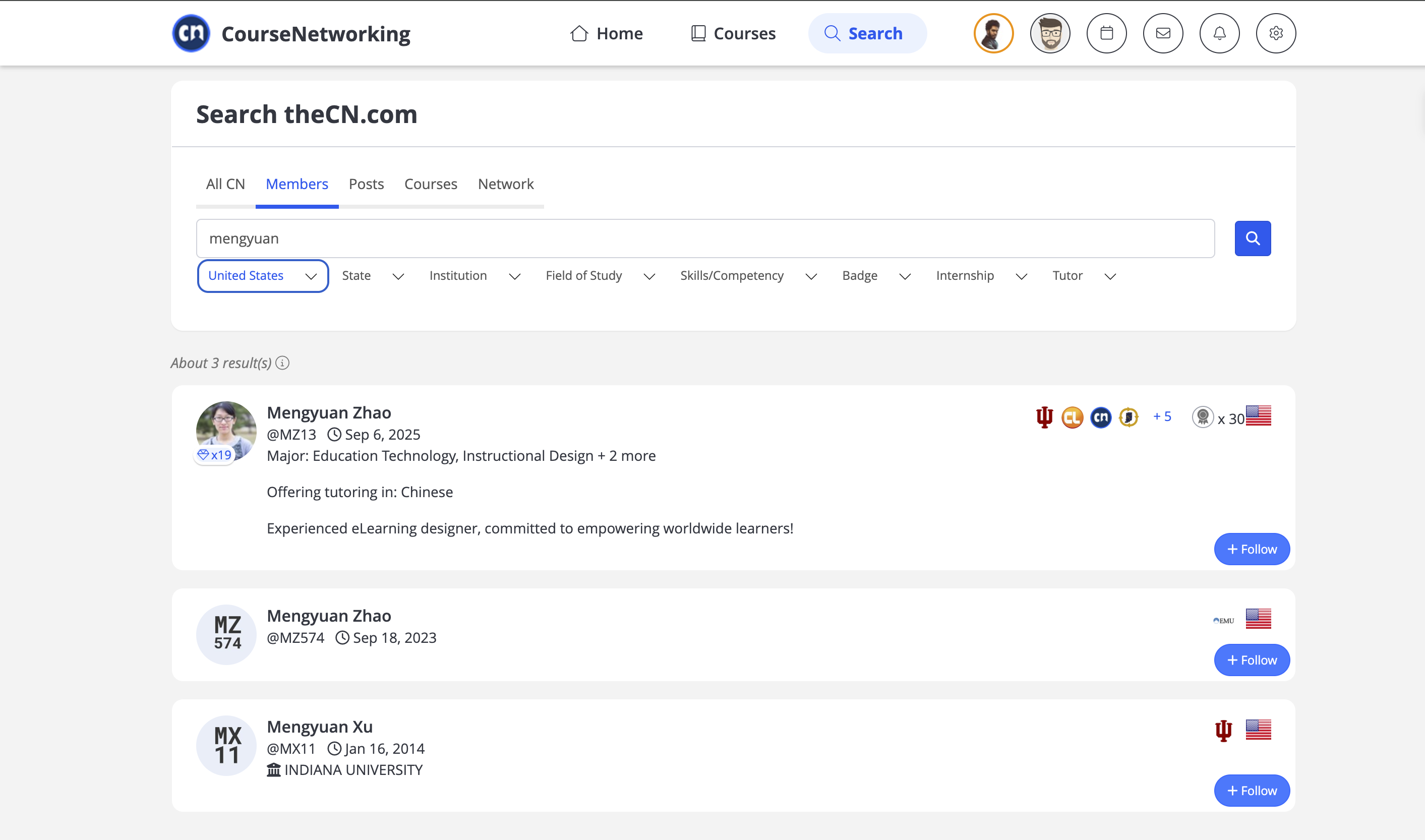Follow Mengyuan Zhao @MZ574

click(1251, 660)
